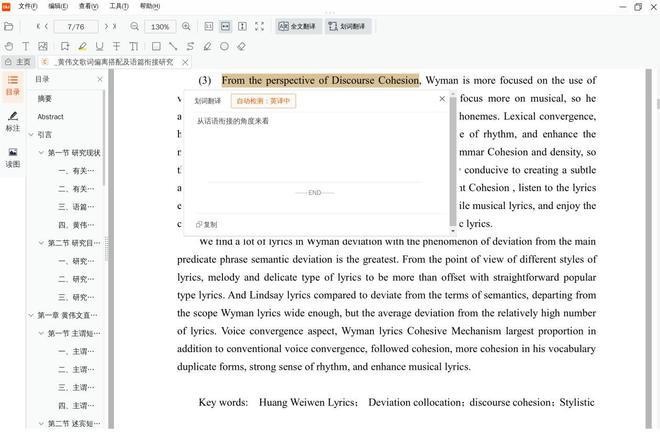This screenshot has height=441, width=660.
Task: Open the 文件 menu
Action: tap(27, 6)
